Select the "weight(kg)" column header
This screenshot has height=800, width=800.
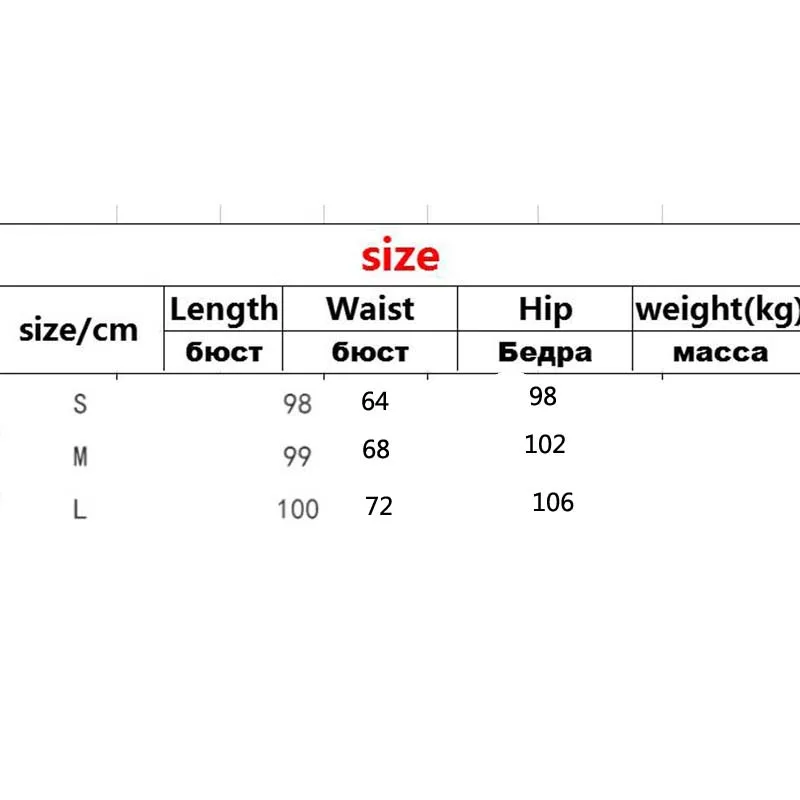717,310
